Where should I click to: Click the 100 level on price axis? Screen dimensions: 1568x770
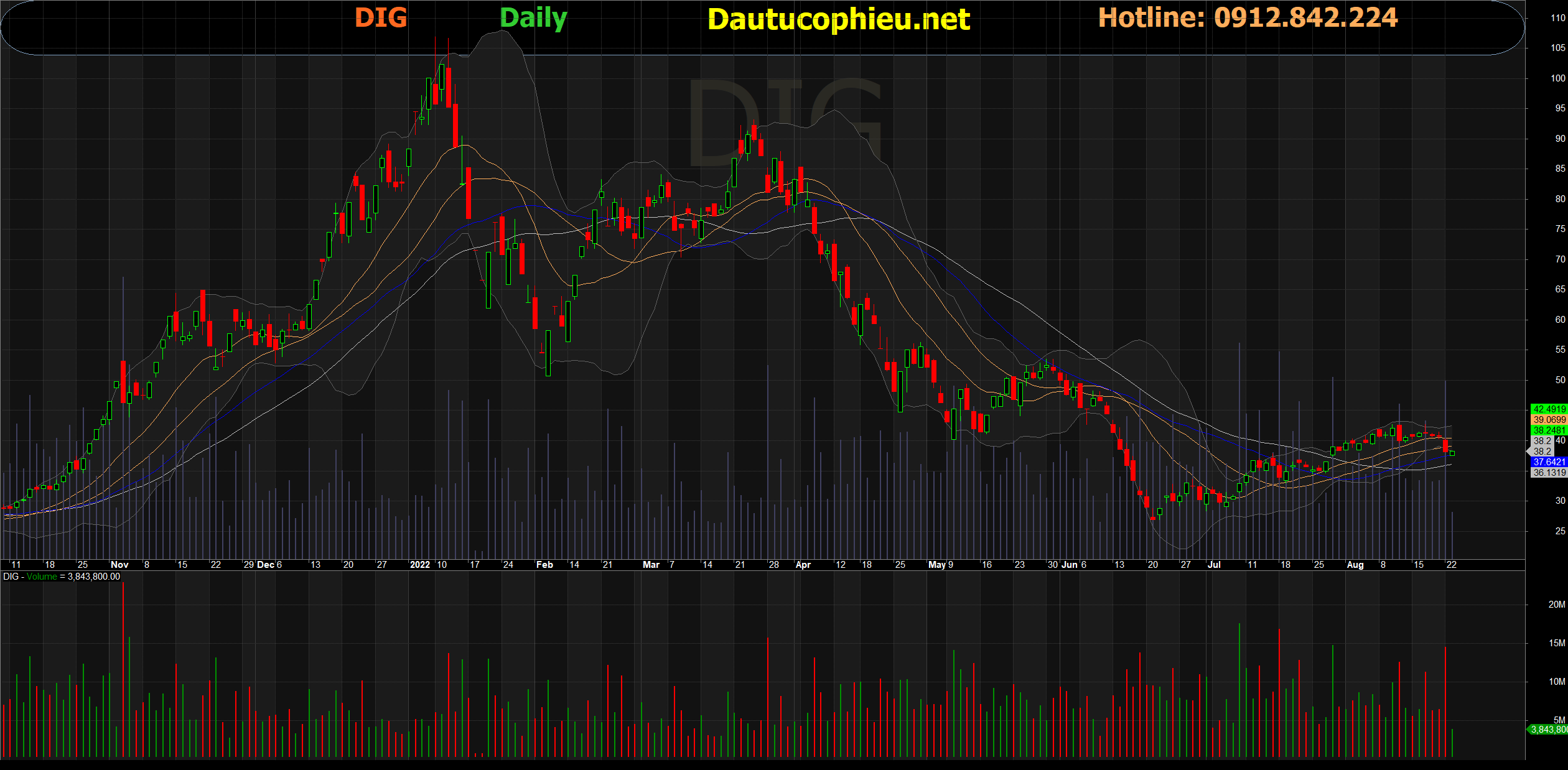click(1557, 78)
